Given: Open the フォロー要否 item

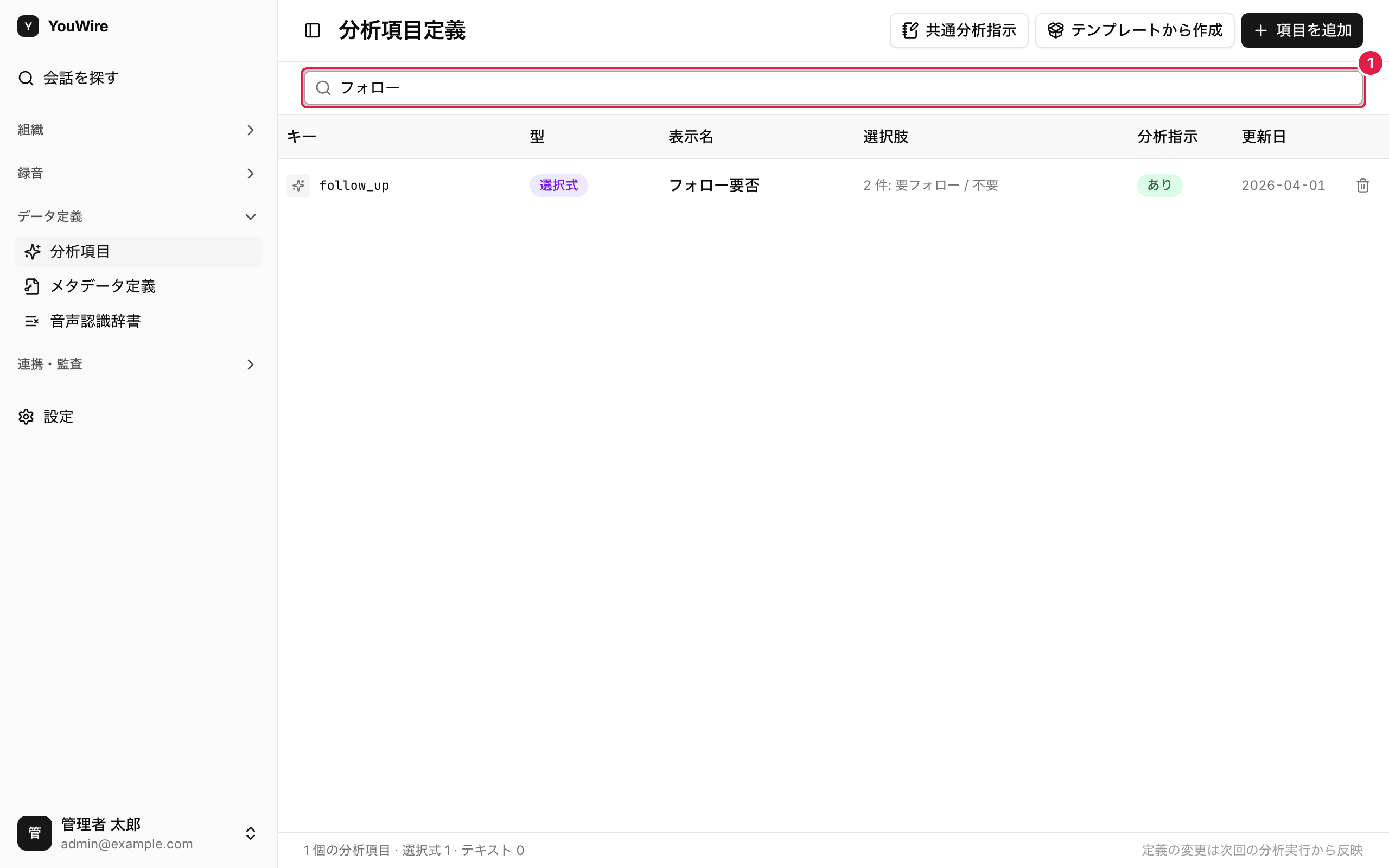Looking at the screenshot, I should point(714,186).
